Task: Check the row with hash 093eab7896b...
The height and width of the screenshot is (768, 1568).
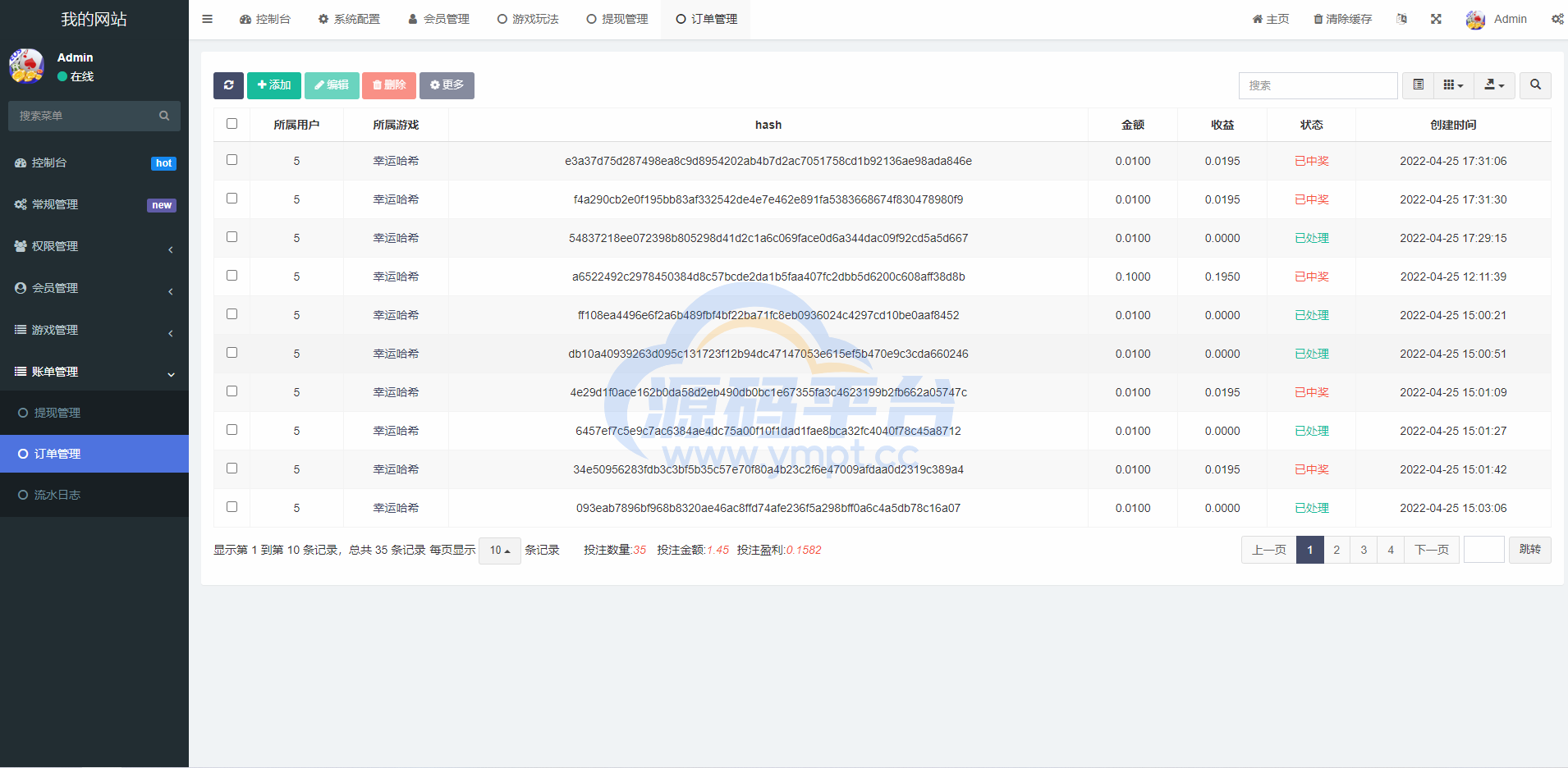Action: [232, 507]
